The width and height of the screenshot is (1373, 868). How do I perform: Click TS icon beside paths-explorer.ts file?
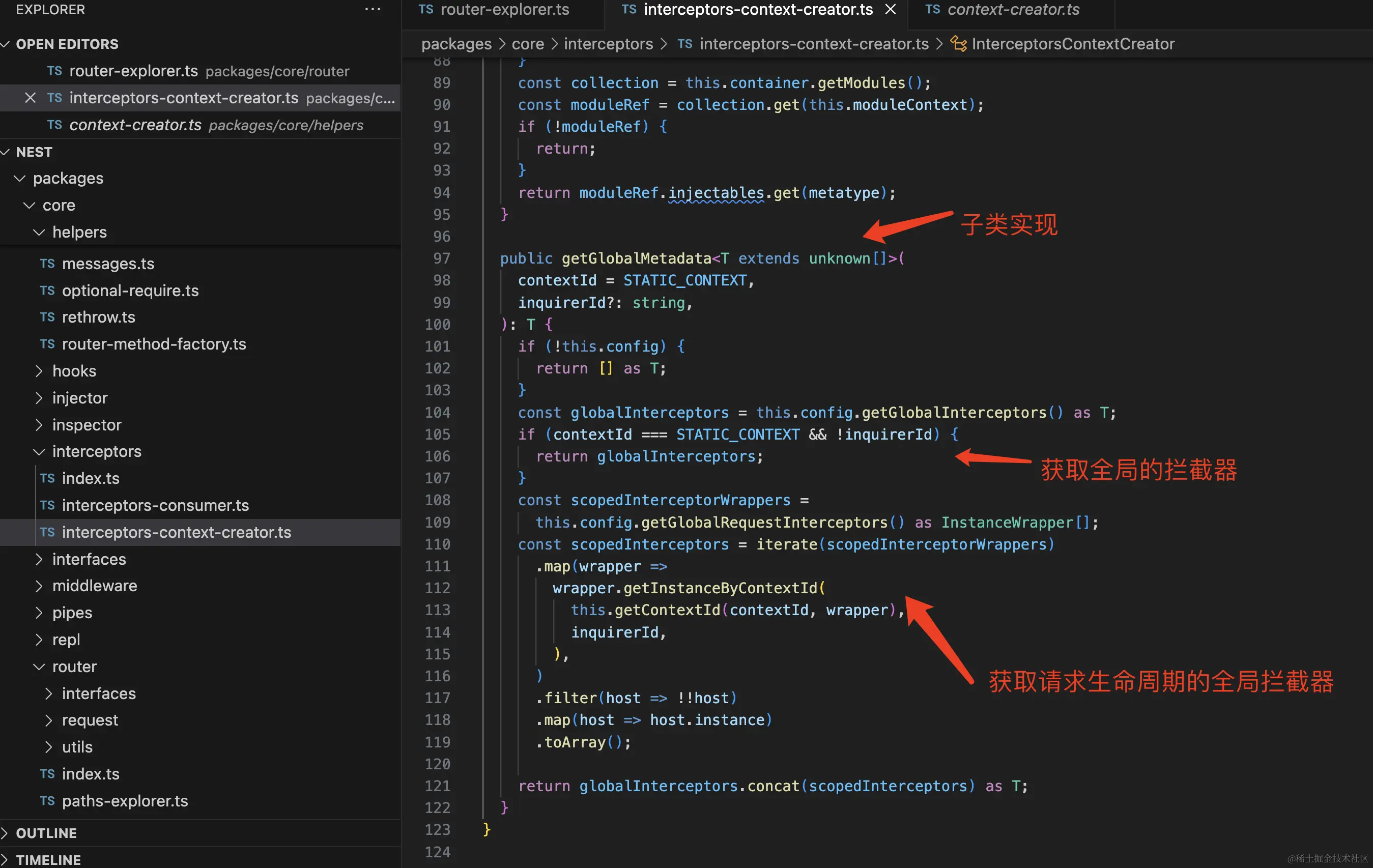tap(47, 801)
